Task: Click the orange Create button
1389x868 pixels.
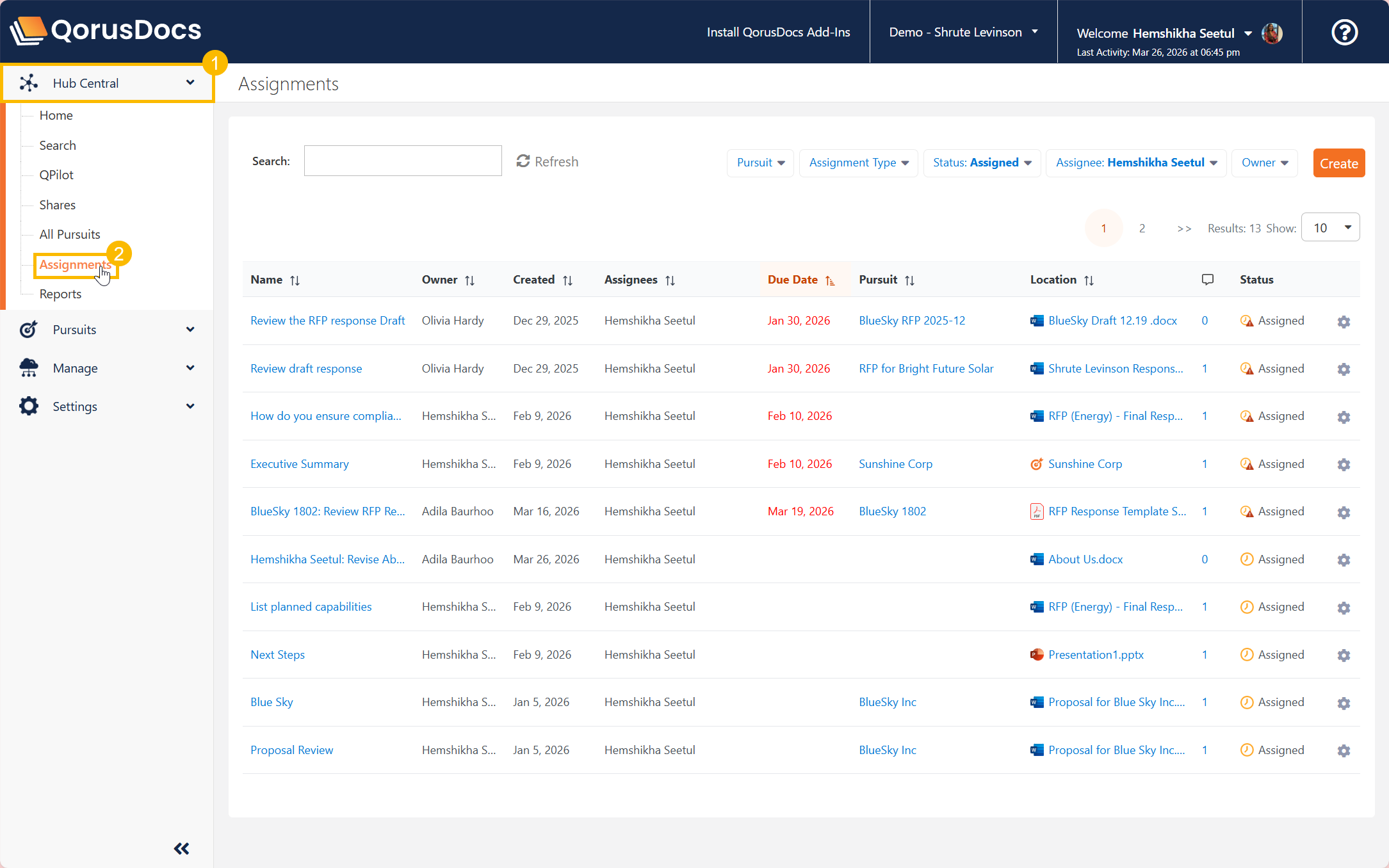Action: [x=1338, y=163]
